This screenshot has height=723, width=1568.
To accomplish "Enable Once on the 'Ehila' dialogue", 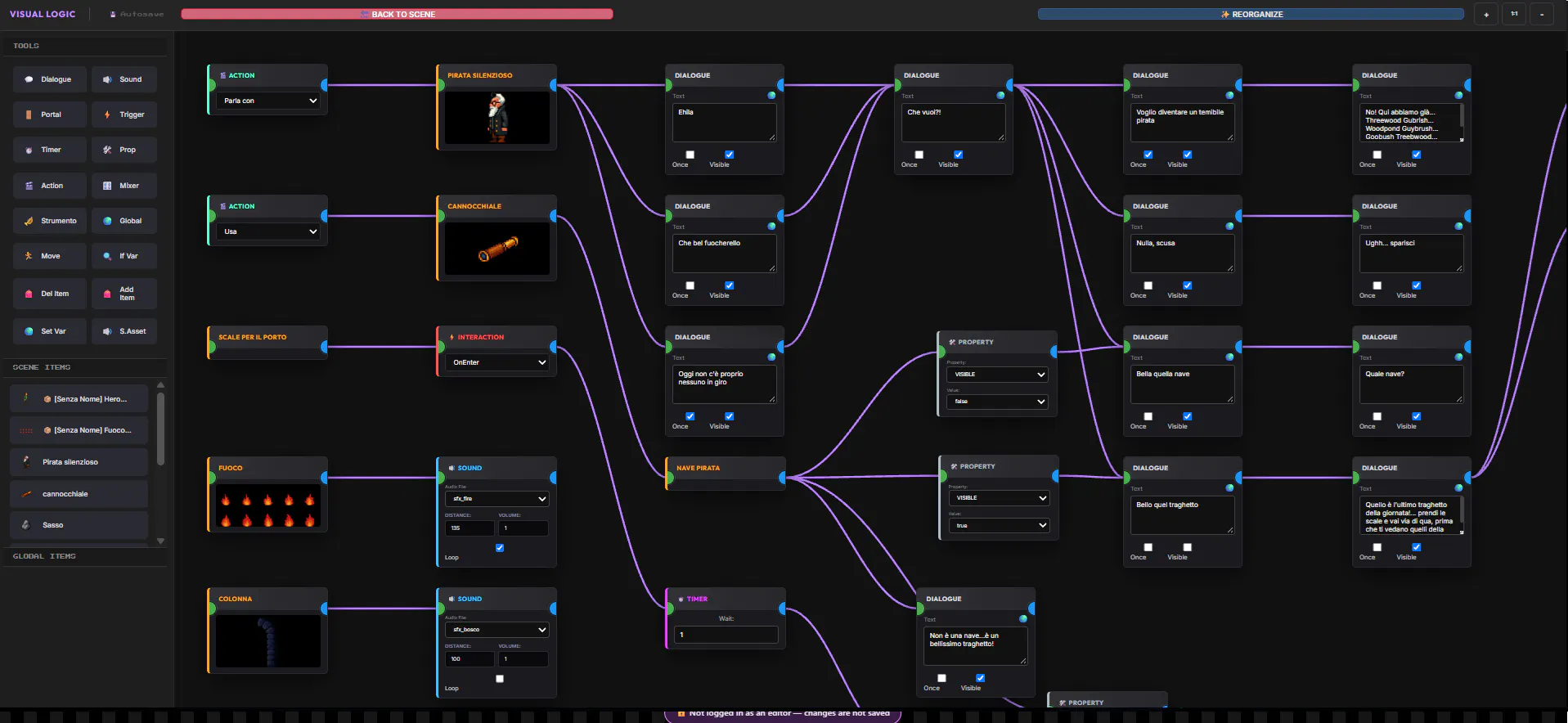I will 690,155.
